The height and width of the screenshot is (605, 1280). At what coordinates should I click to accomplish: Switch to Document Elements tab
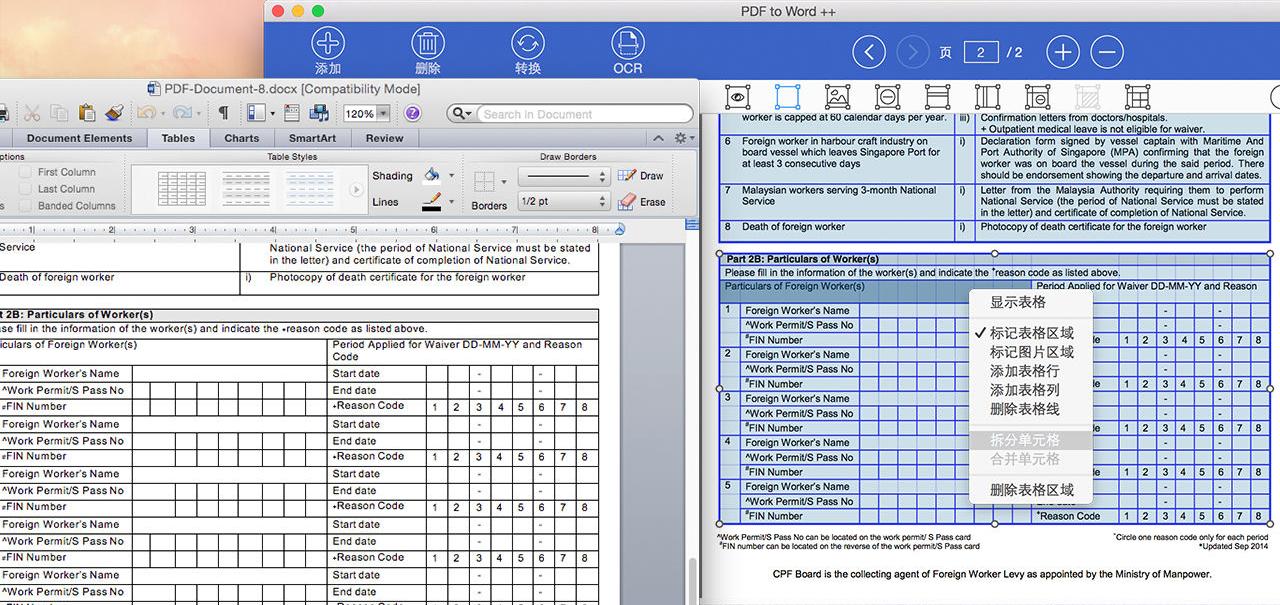pyautogui.click(x=79, y=138)
